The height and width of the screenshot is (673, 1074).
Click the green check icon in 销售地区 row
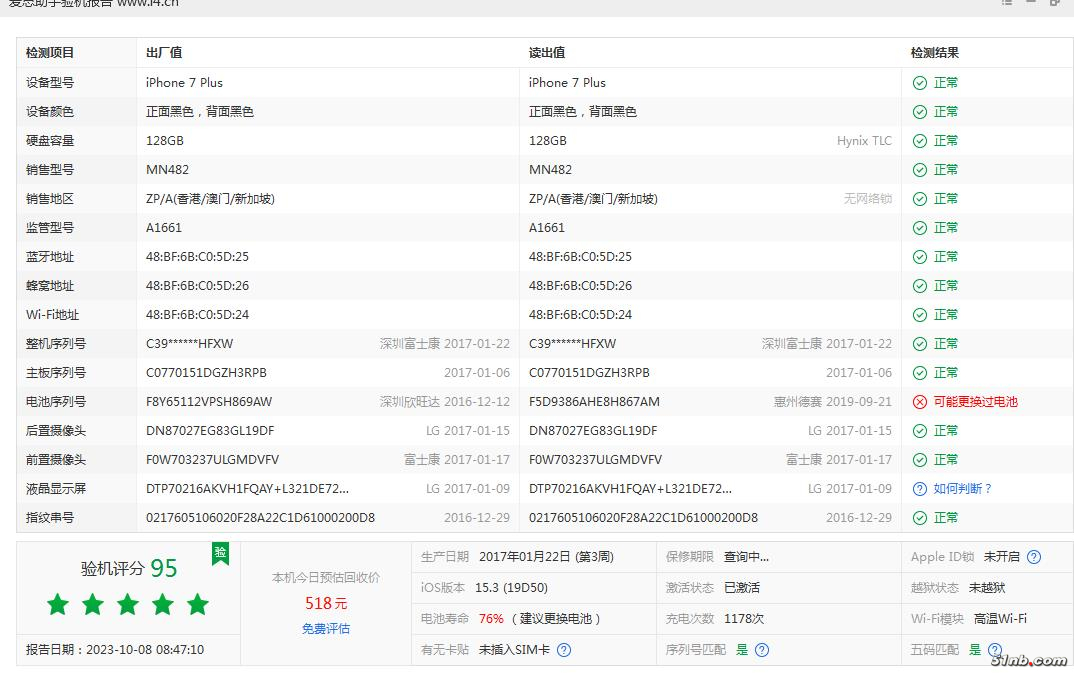click(920, 199)
